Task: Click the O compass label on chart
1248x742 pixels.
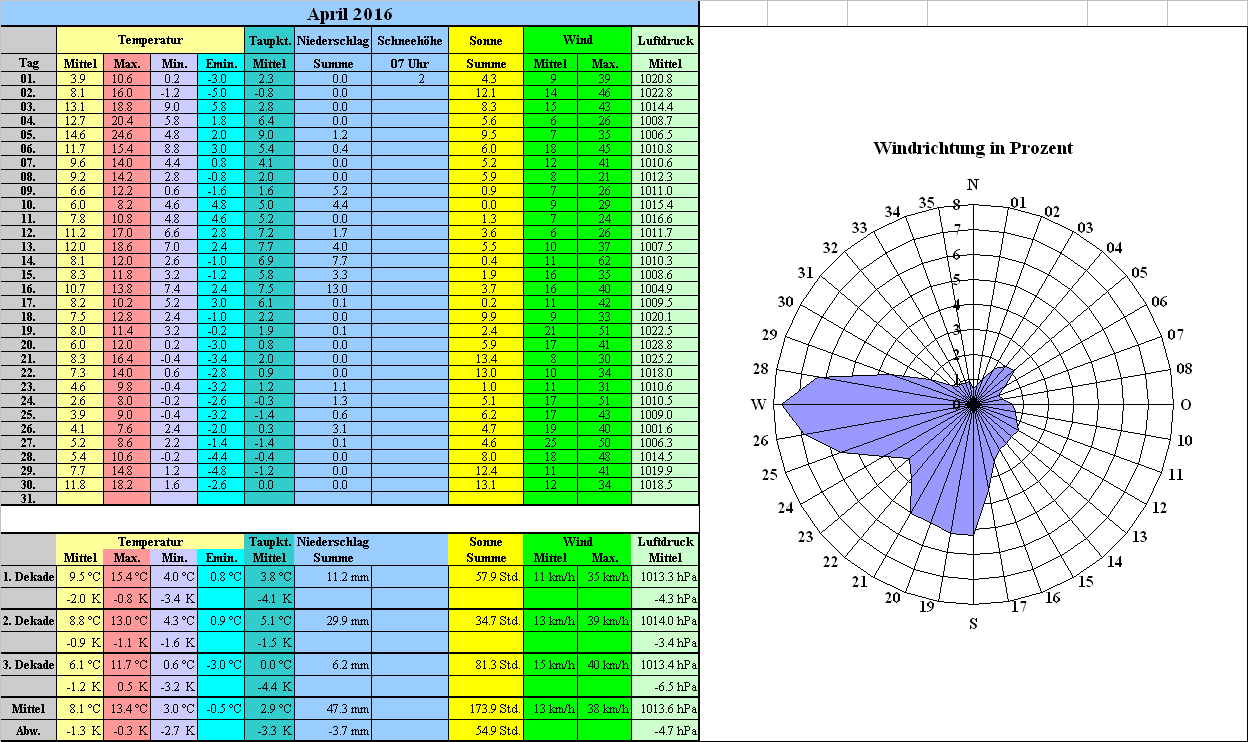Action: (x=1186, y=405)
